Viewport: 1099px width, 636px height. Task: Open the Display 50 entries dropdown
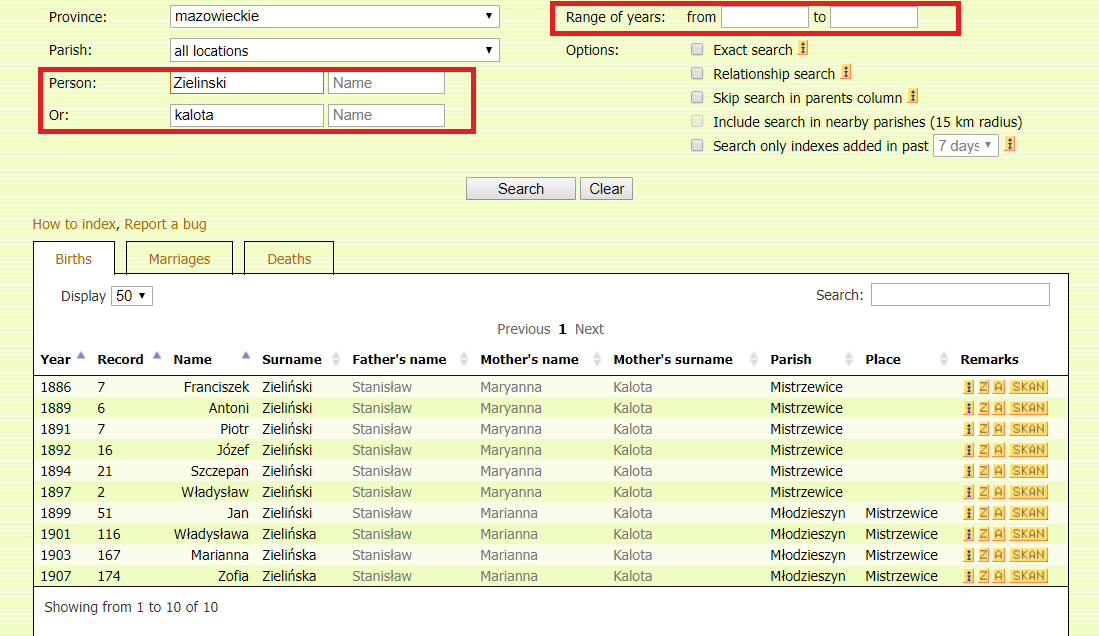click(x=131, y=296)
